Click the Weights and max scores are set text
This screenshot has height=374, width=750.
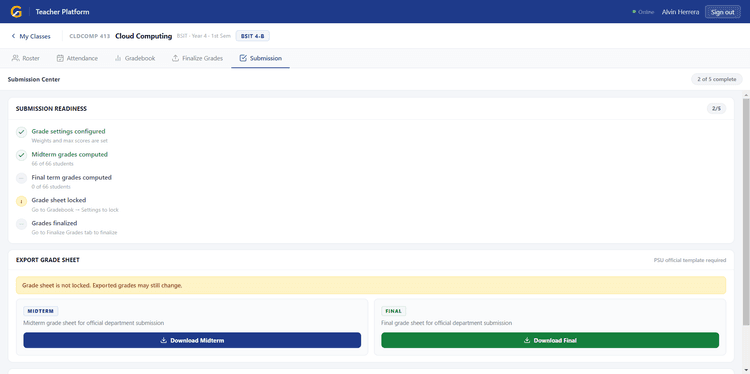[x=70, y=141]
